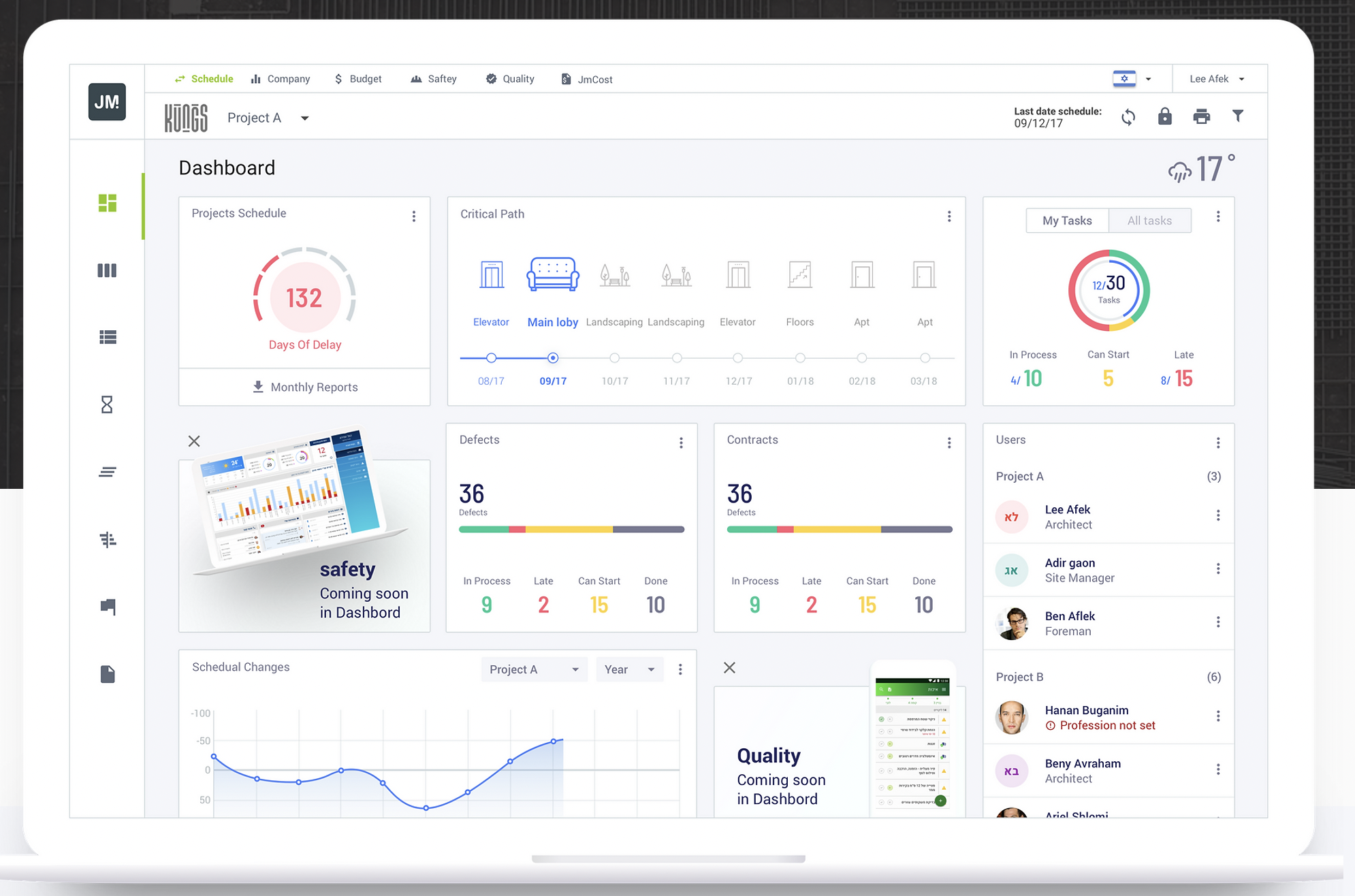Select the Main loby sofa icon

pos(552,274)
